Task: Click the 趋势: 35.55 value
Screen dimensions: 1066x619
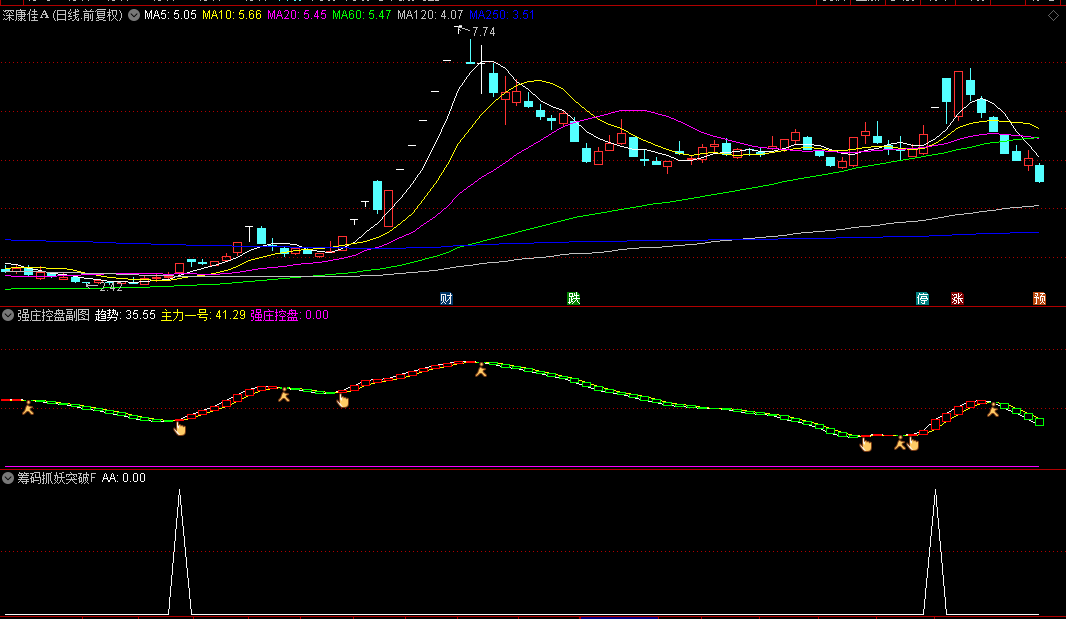Action: tap(125, 315)
